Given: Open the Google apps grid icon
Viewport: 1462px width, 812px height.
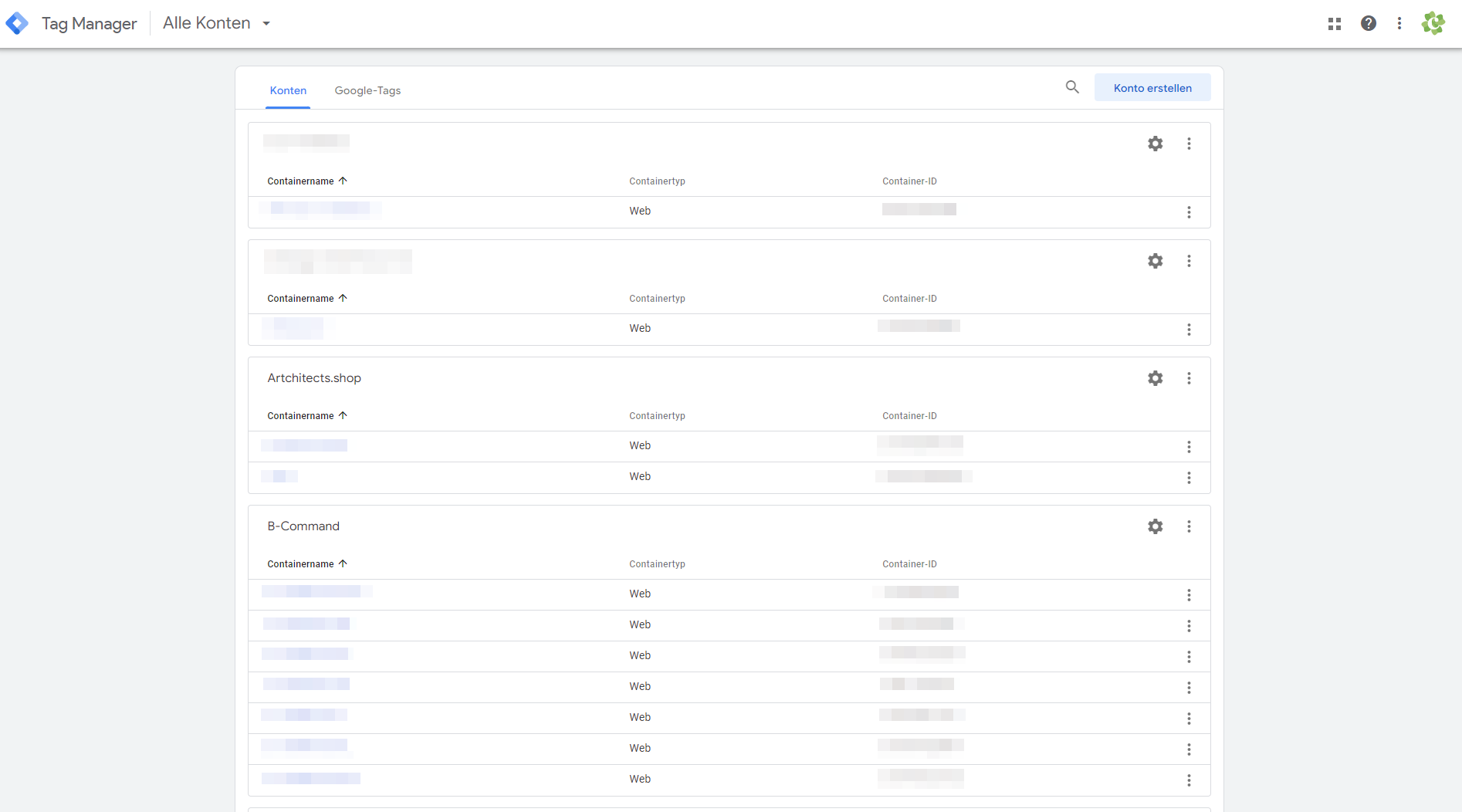Looking at the screenshot, I should (1335, 24).
